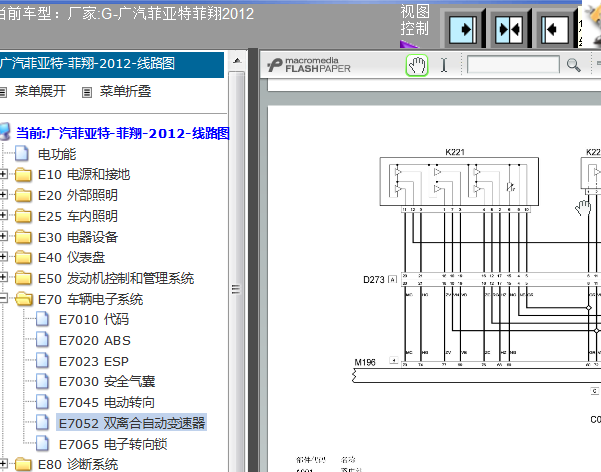Expand the E50 发动机控制和管理系统 folder
The height and width of the screenshot is (472, 601).
coord(3,277)
